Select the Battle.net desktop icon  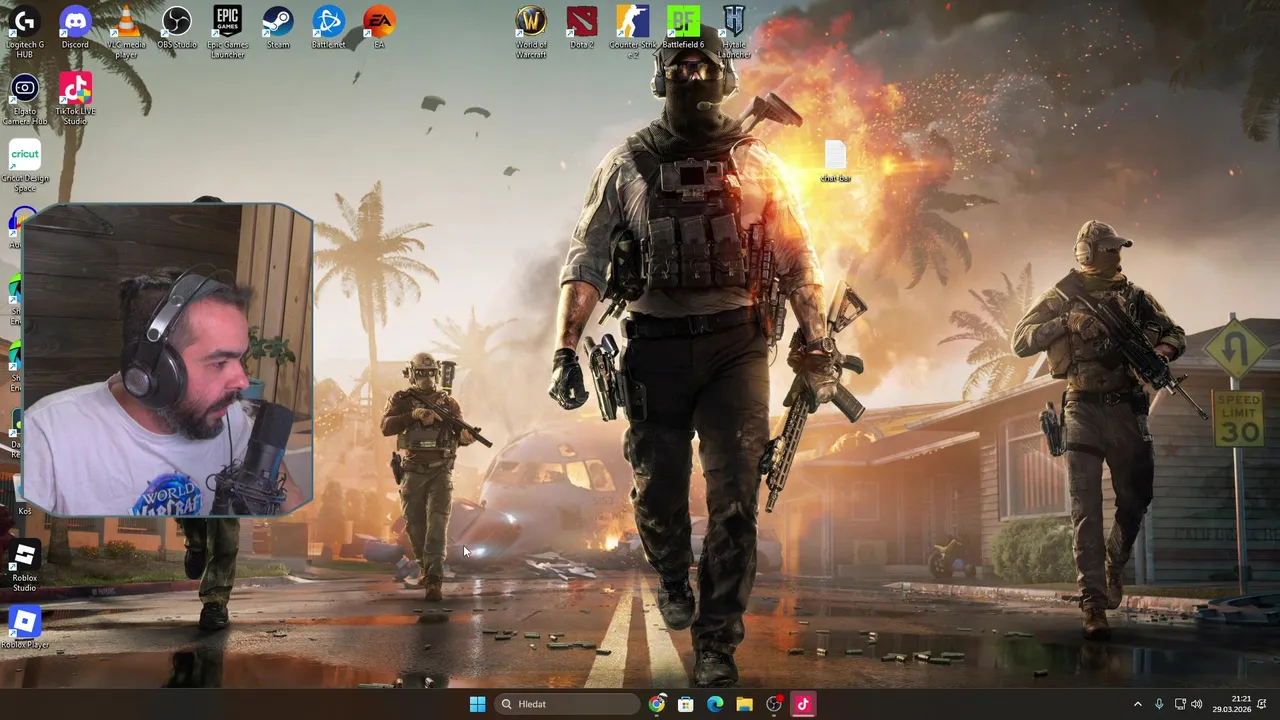(328, 27)
